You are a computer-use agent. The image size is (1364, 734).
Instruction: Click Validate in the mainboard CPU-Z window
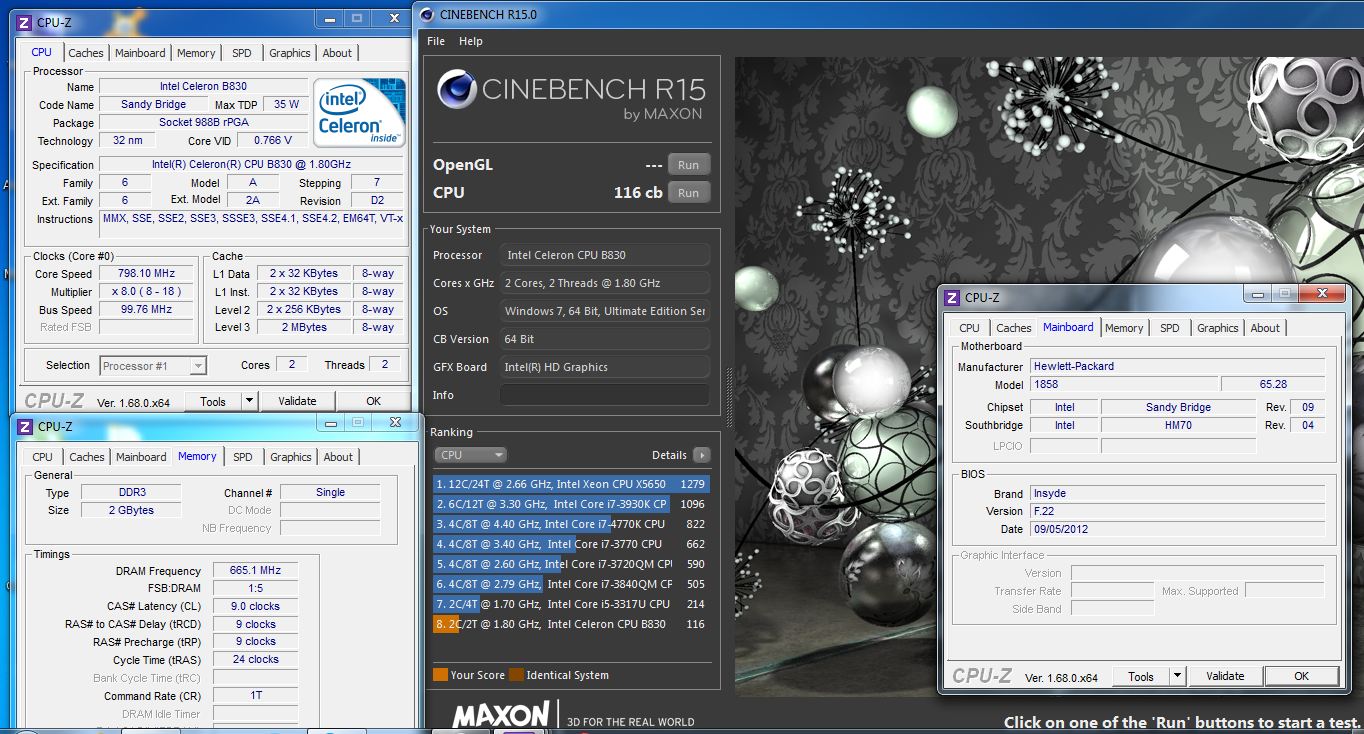click(1225, 676)
